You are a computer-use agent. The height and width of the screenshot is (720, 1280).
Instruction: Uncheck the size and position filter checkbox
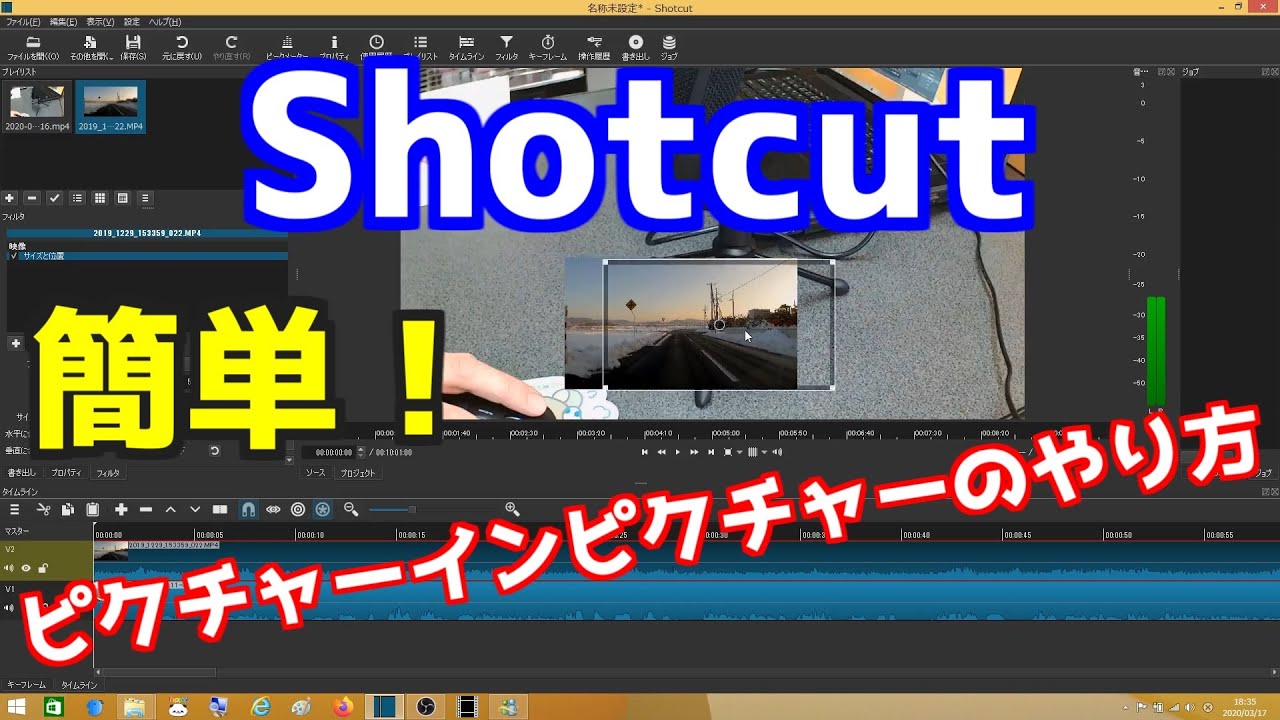(x=14, y=256)
